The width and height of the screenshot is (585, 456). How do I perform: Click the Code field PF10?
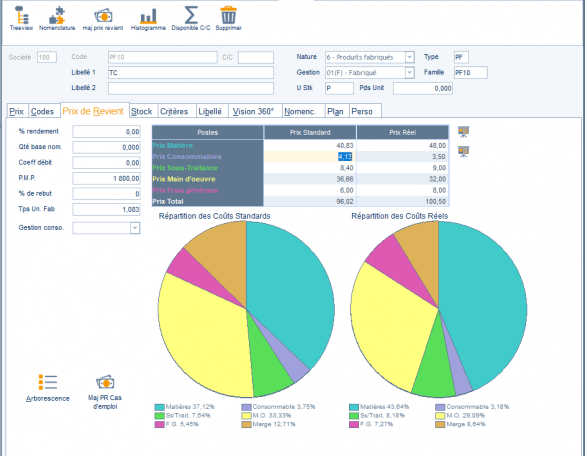[163, 57]
